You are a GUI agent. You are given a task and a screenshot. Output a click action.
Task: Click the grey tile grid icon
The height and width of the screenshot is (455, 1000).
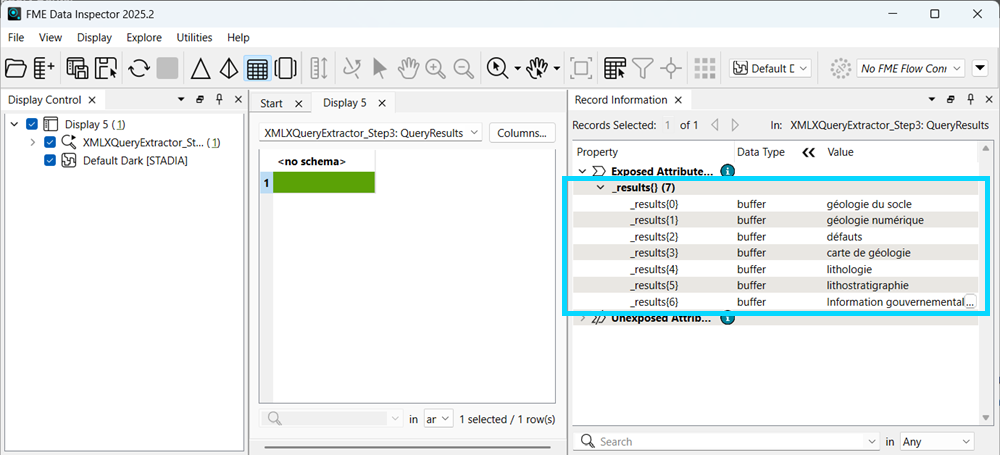click(705, 68)
